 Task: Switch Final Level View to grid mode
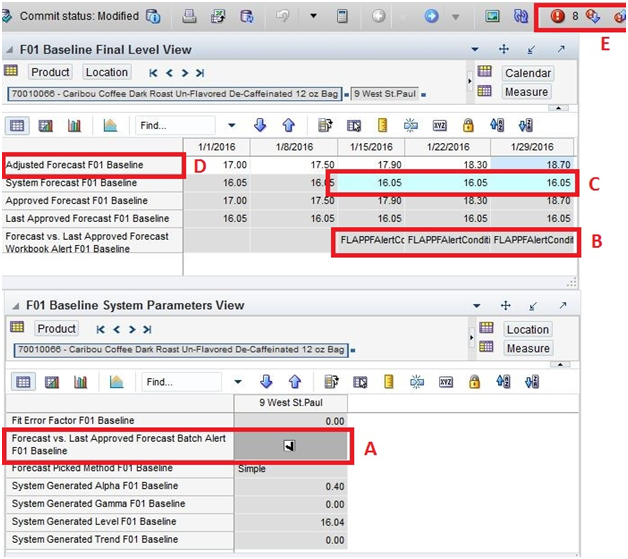pyautogui.click(x=17, y=126)
